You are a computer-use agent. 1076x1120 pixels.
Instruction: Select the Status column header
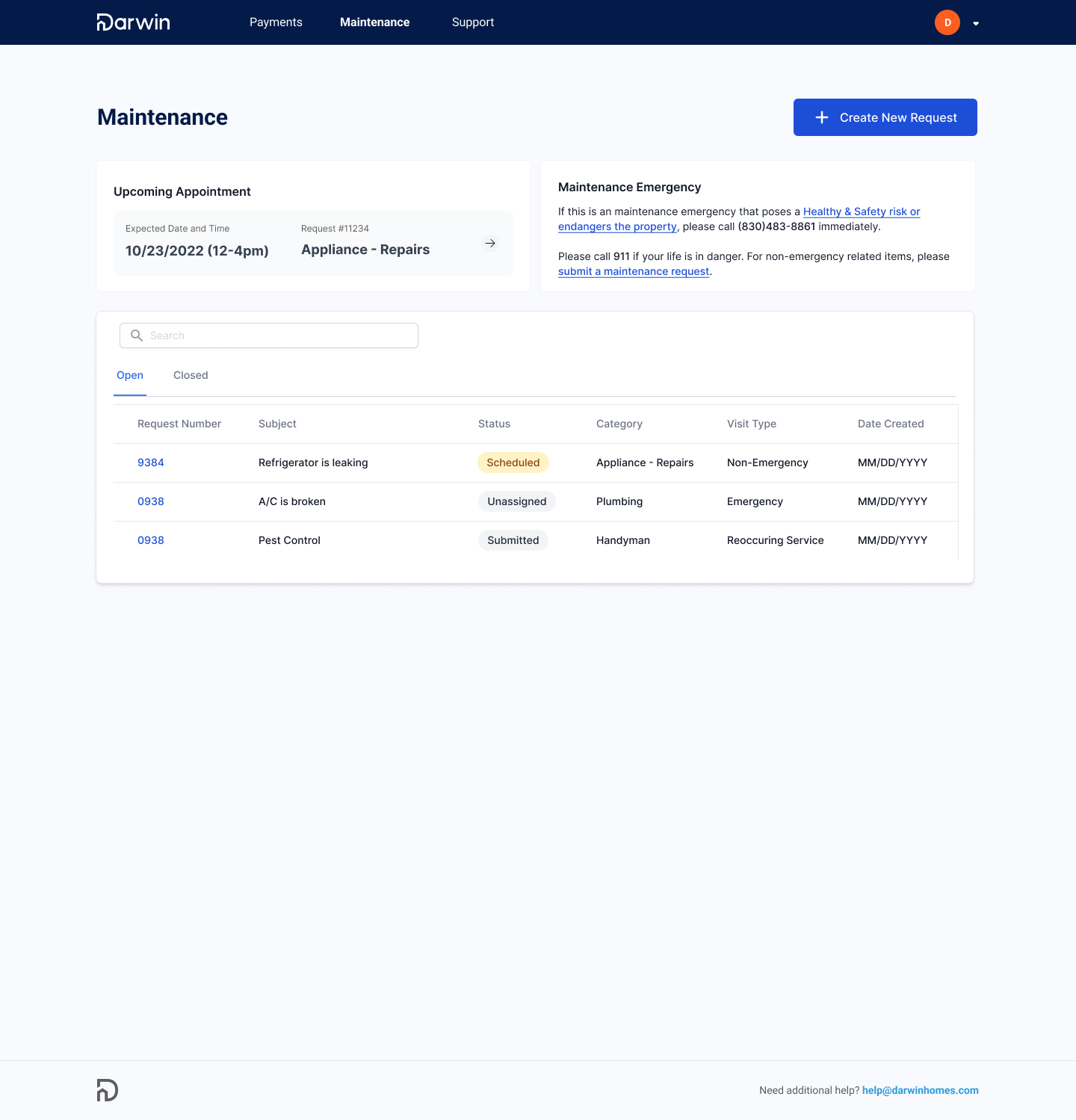pos(494,424)
